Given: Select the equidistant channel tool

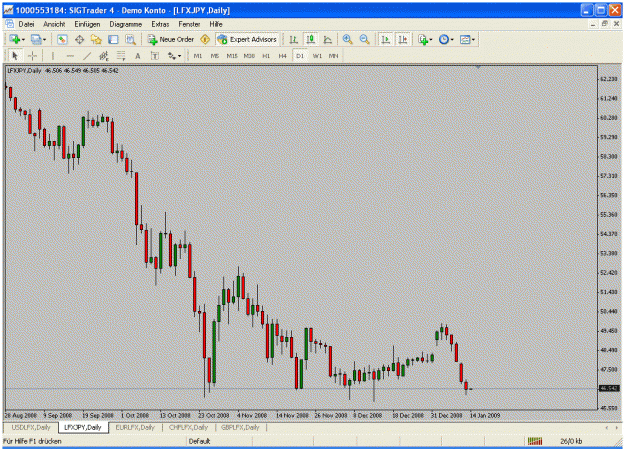Looking at the screenshot, I should (x=104, y=56).
